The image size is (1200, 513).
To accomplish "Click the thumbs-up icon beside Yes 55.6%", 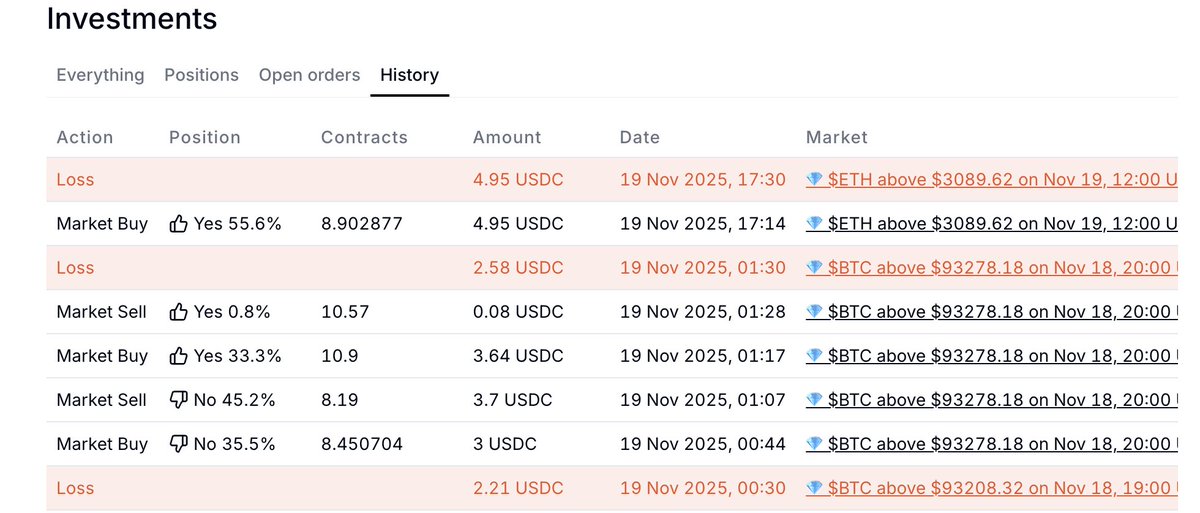I will (x=179, y=224).
